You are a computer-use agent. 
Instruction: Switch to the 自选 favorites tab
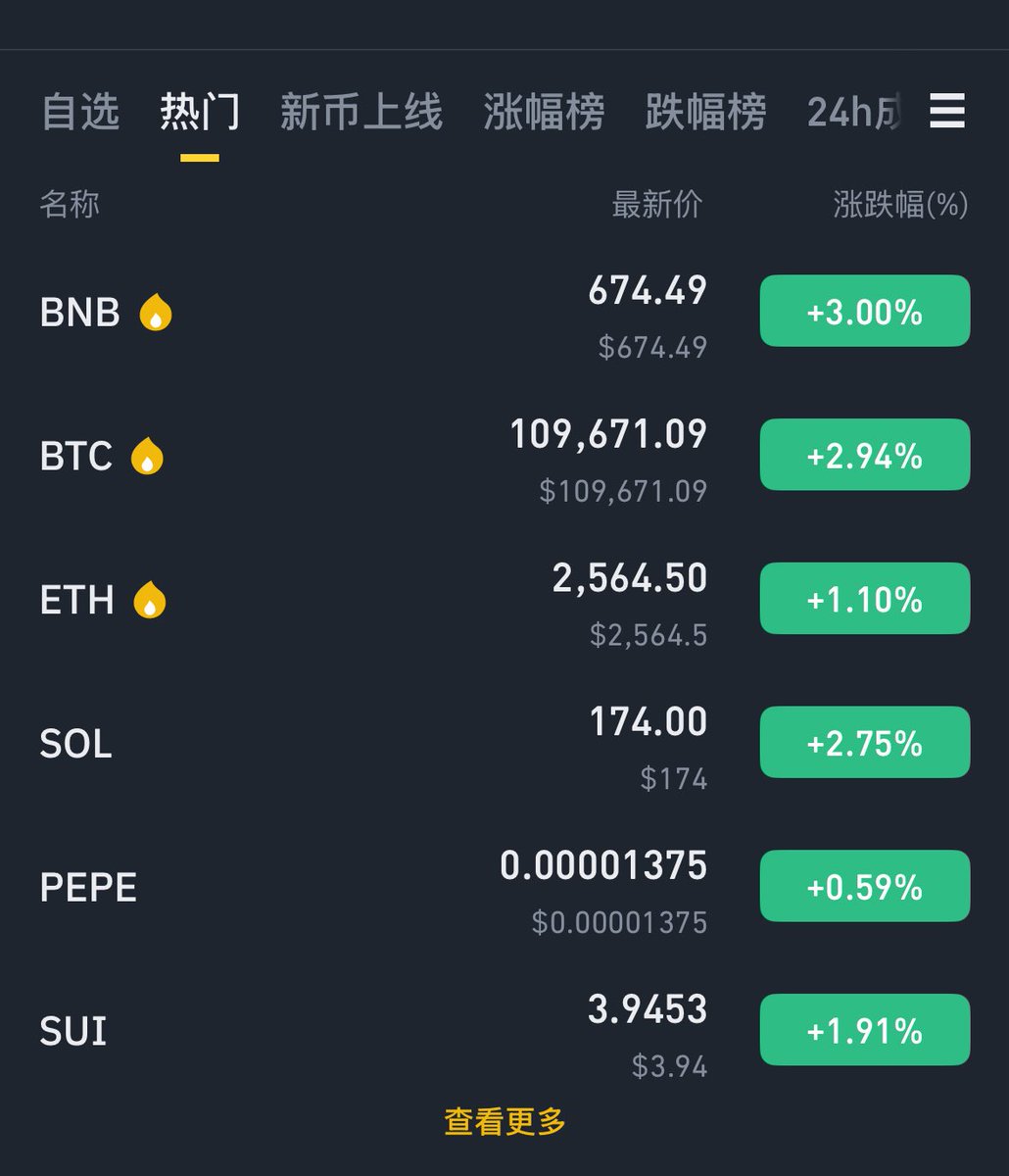tap(80, 112)
